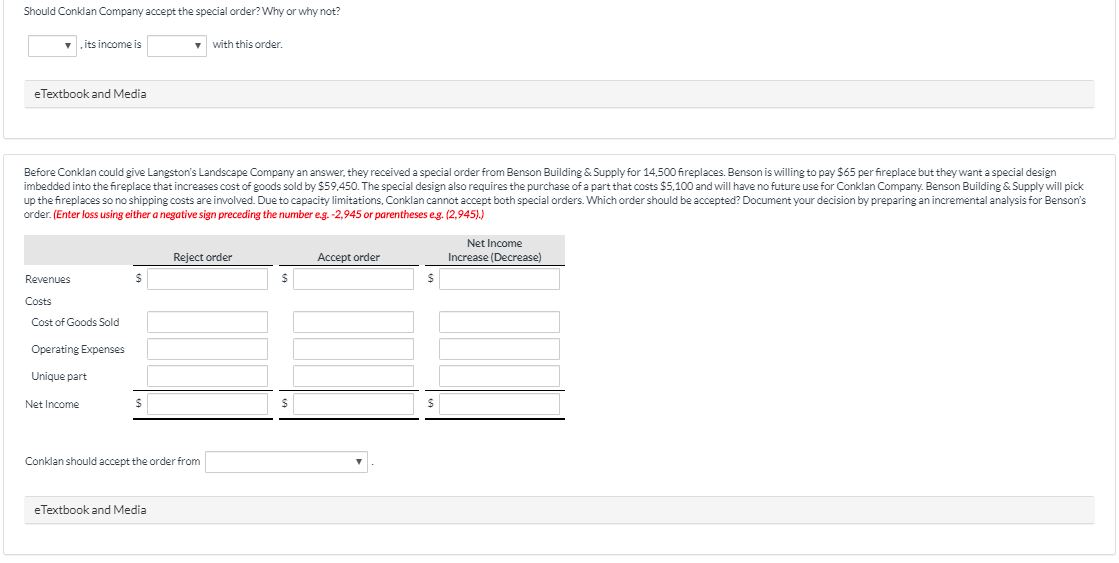Open 'Conklan should accept the order from' dropdown

pos(287,462)
